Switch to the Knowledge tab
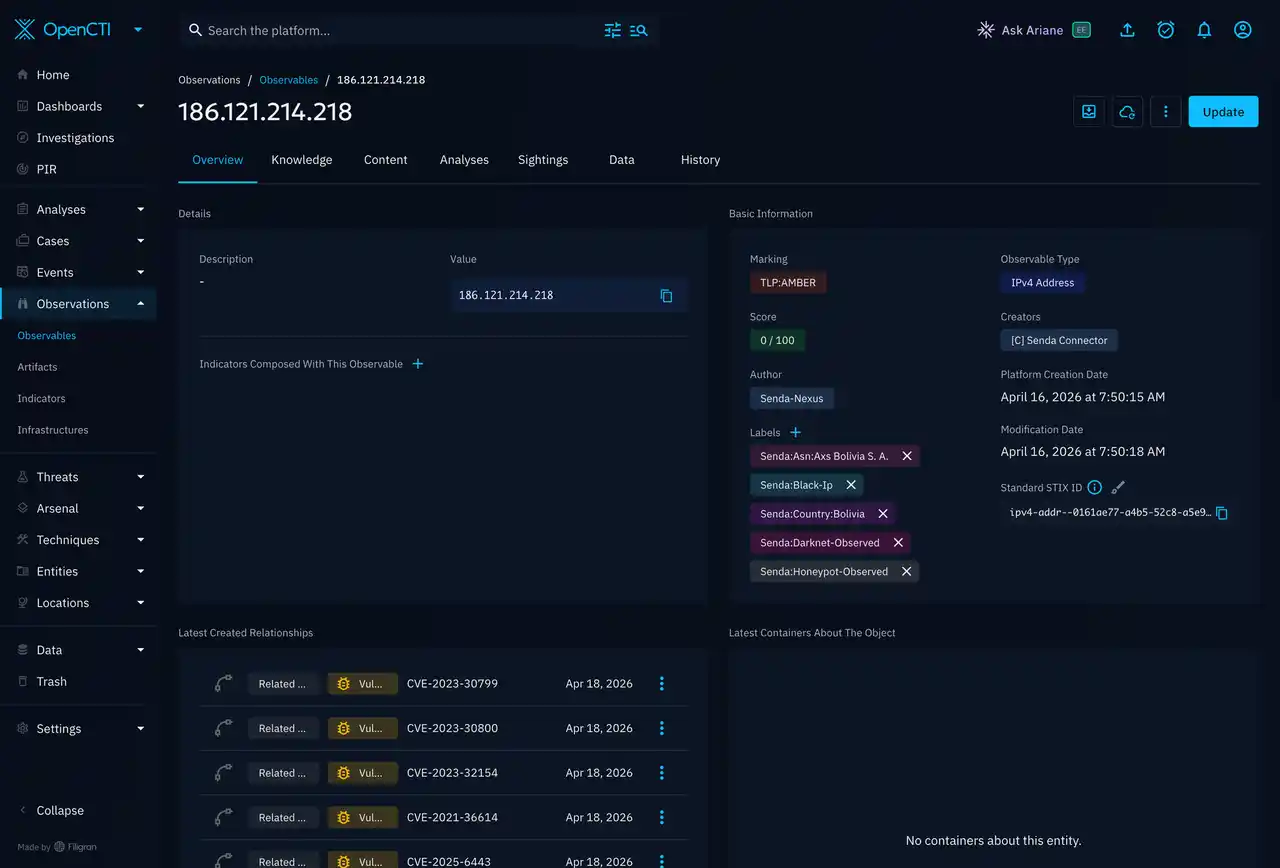The height and width of the screenshot is (868, 1280). pos(301,160)
